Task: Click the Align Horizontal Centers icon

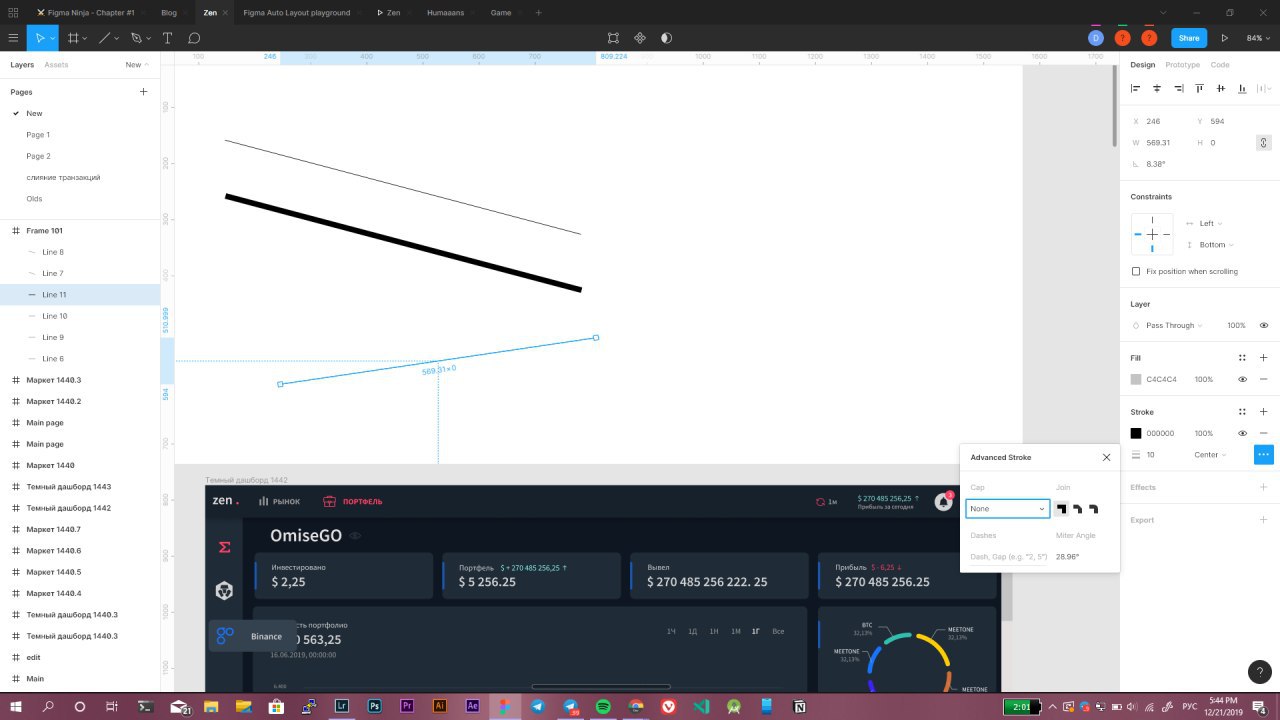Action: coord(1157,89)
